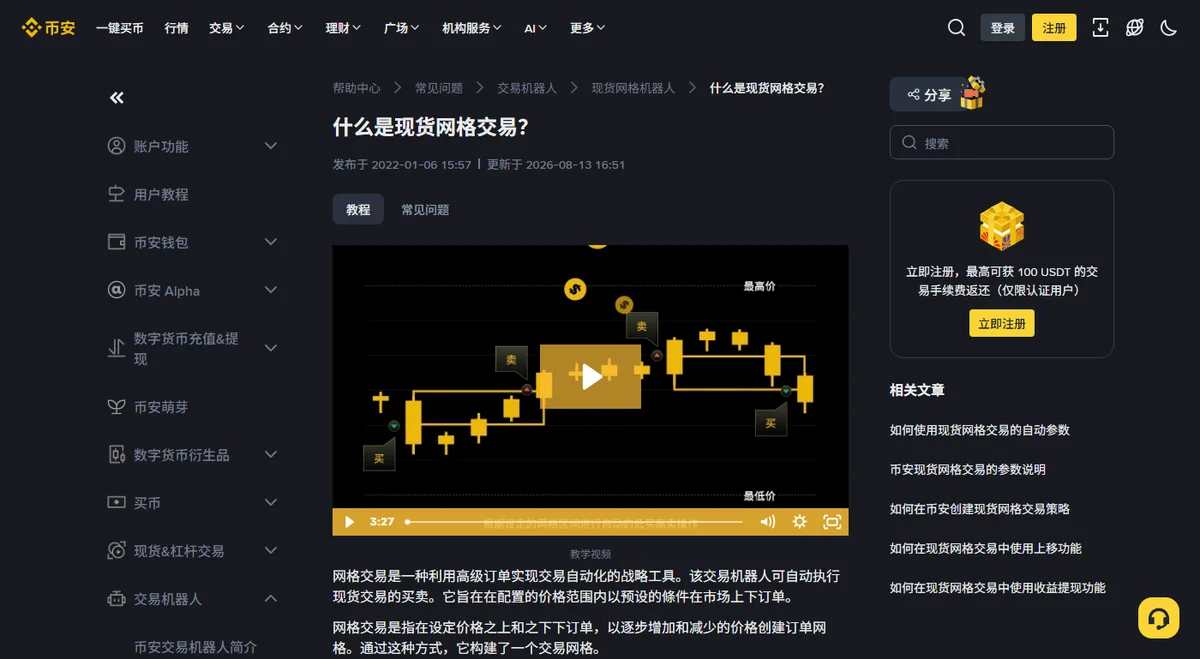Open the 理财 dropdown menu
The height and width of the screenshot is (659, 1200).
click(x=343, y=28)
